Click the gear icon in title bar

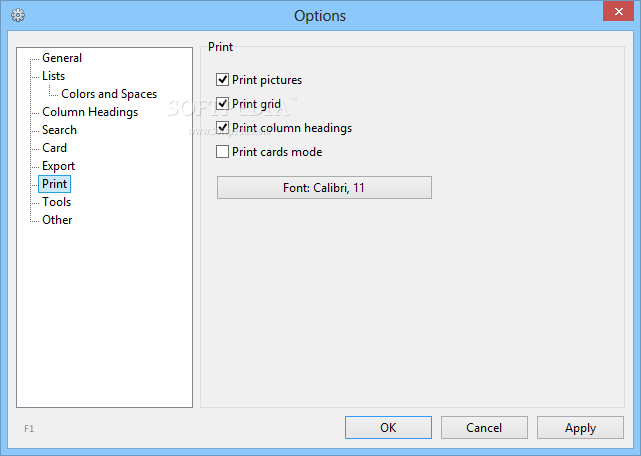click(17, 15)
